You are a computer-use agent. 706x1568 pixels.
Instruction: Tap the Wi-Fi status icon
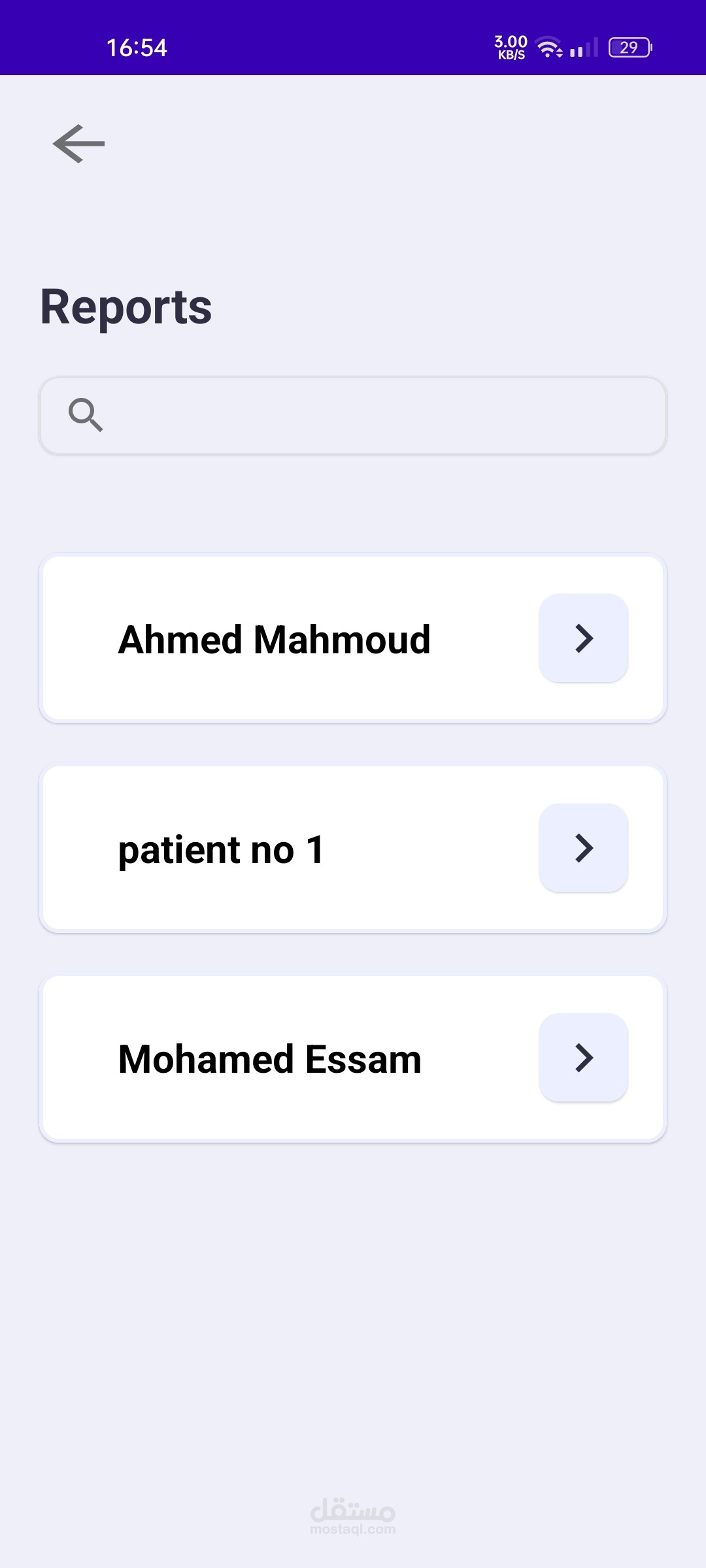coord(549,47)
